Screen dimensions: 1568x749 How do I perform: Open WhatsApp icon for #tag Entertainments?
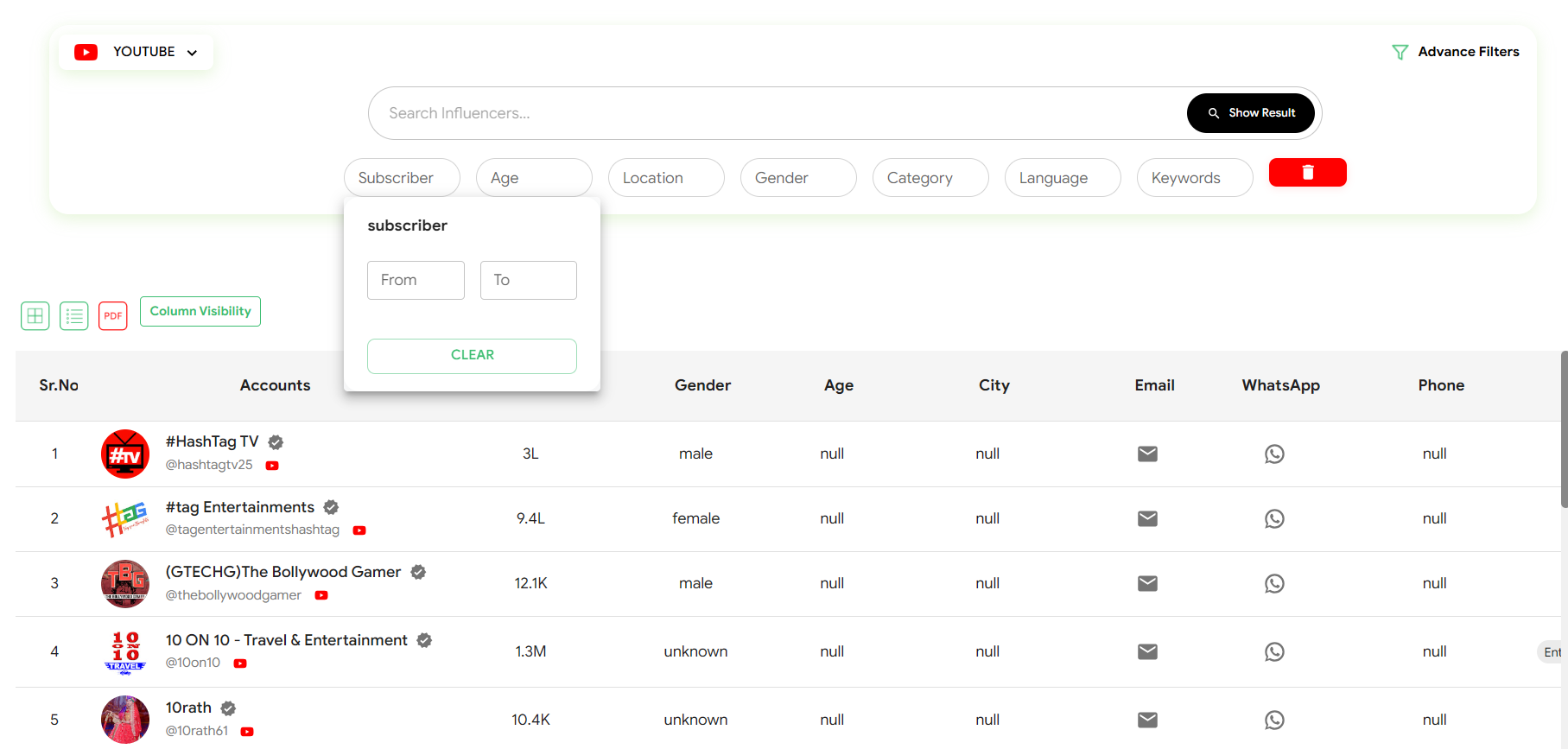[x=1274, y=519]
